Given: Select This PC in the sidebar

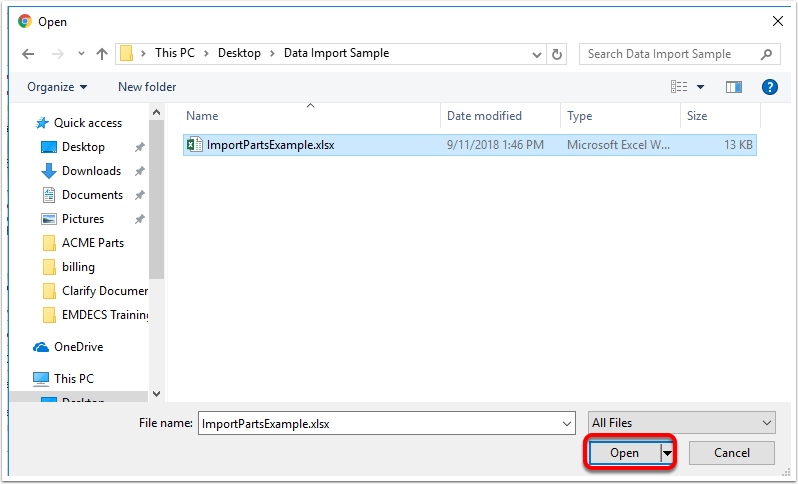Looking at the screenshot, I should pos(74,379).
